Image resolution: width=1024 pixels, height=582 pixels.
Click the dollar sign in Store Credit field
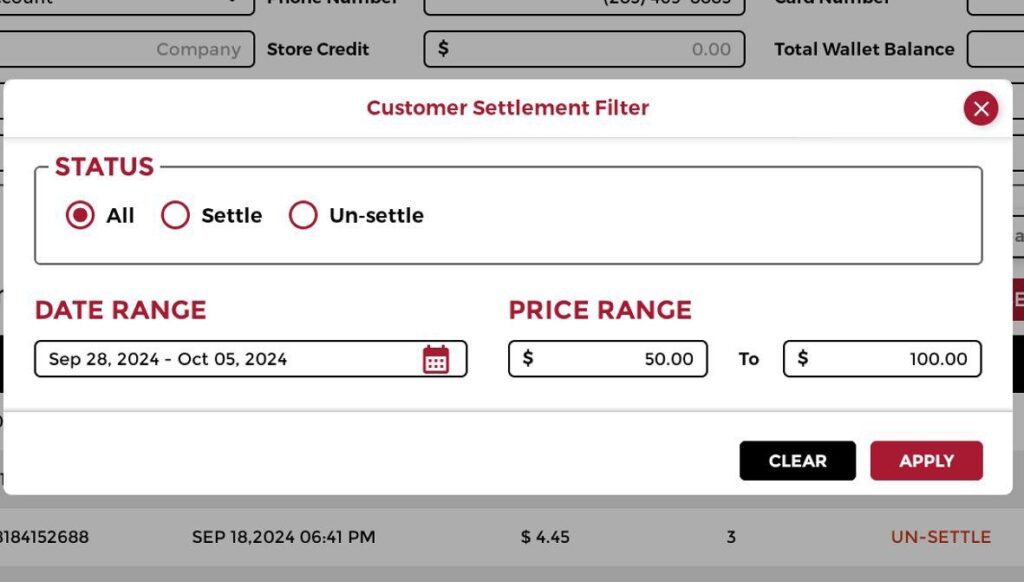[x=443, y=49]
